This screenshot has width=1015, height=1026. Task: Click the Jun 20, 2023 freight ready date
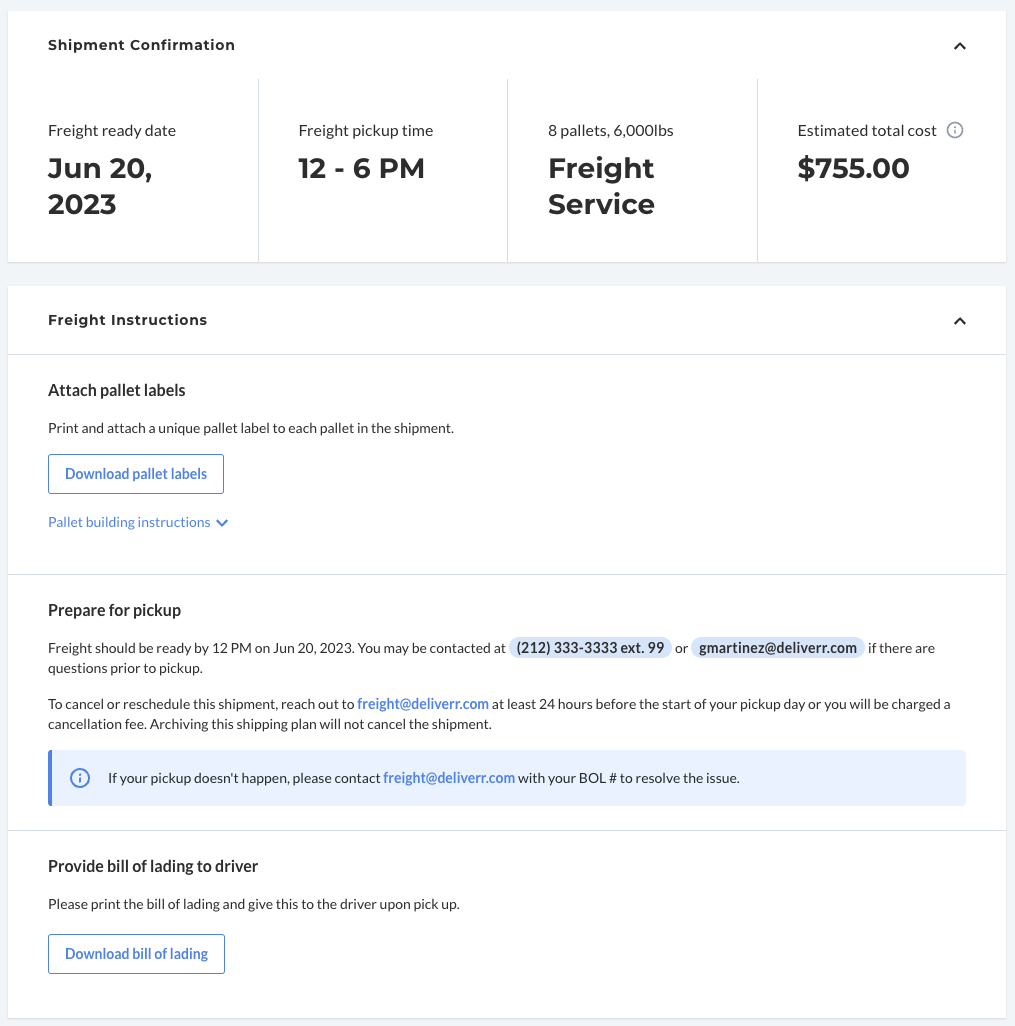[x=100, y=186]
